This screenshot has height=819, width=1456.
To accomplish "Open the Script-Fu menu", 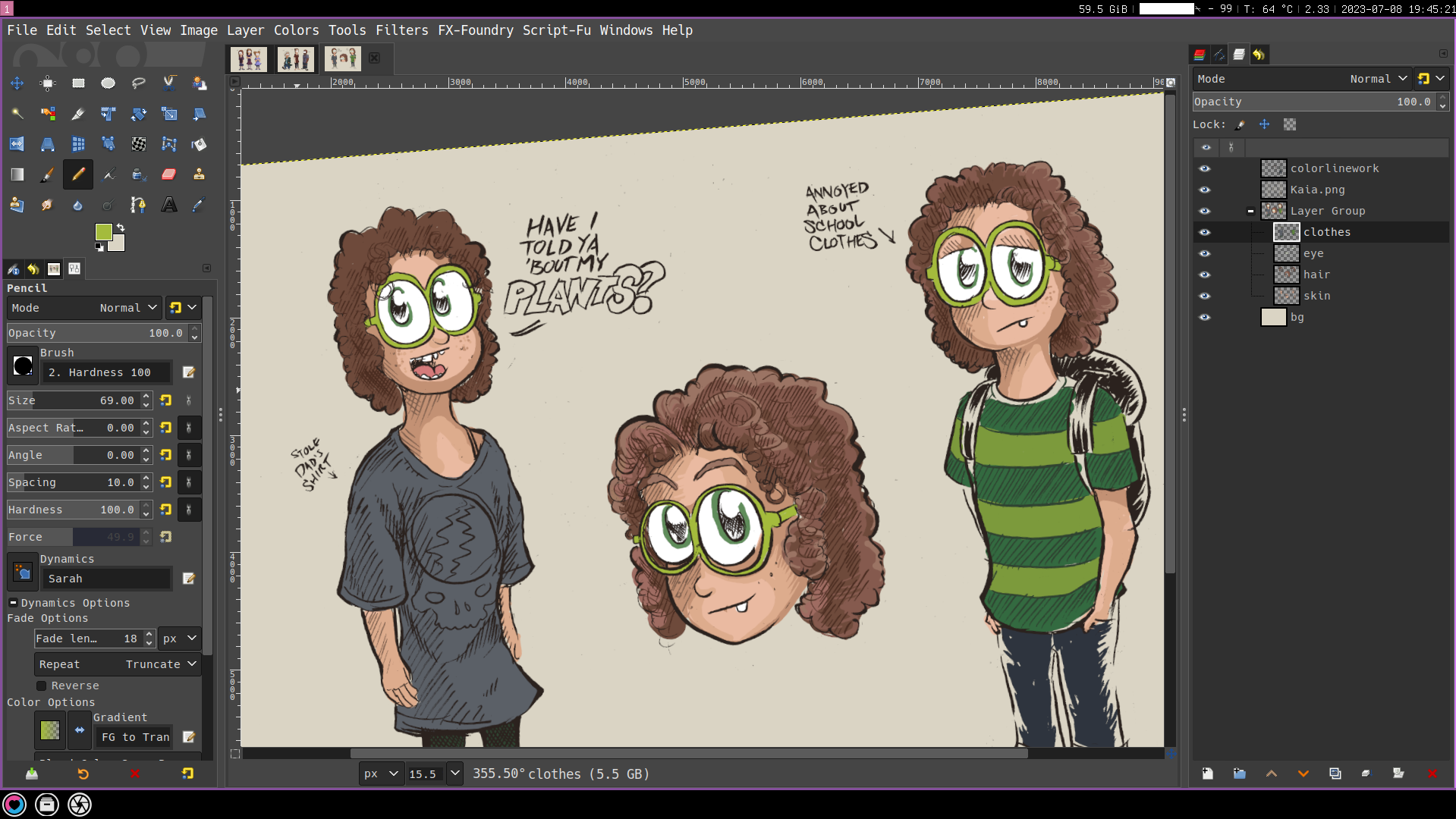I will [x=556, y=30].
